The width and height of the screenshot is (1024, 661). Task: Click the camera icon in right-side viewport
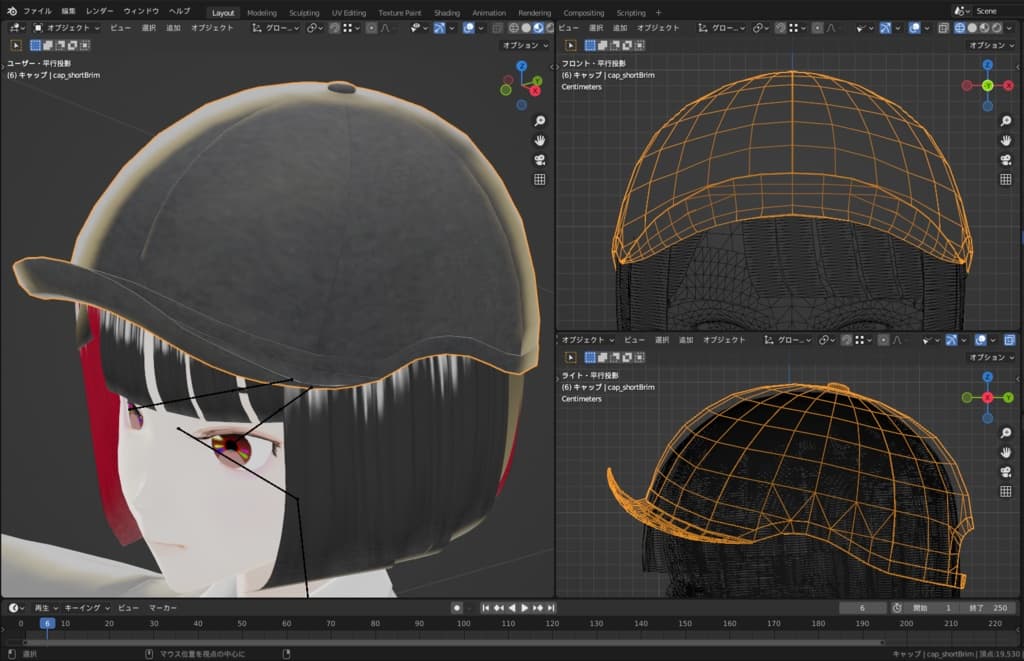pyautogui.click(x=1005, y=472)
